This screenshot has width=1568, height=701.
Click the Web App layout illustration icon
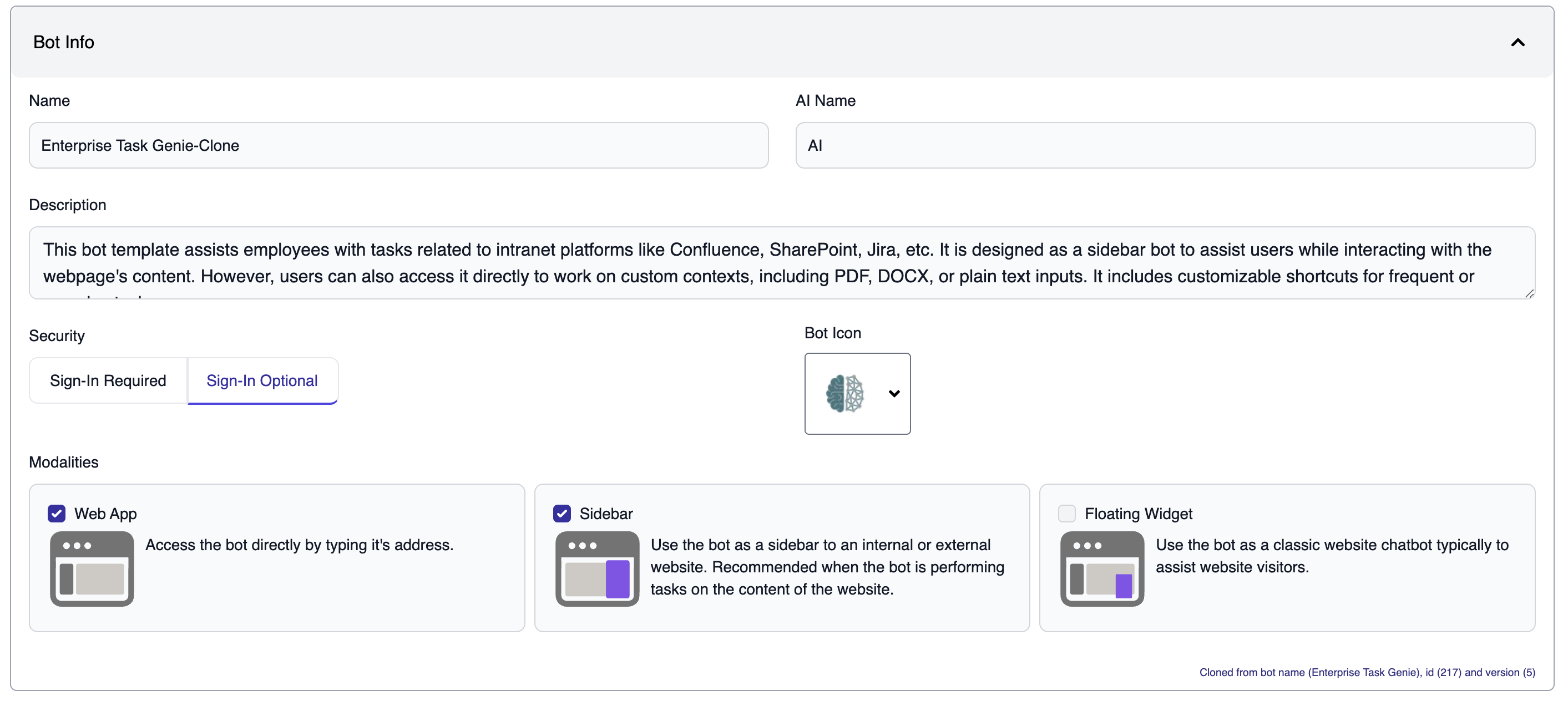point(92,568)
